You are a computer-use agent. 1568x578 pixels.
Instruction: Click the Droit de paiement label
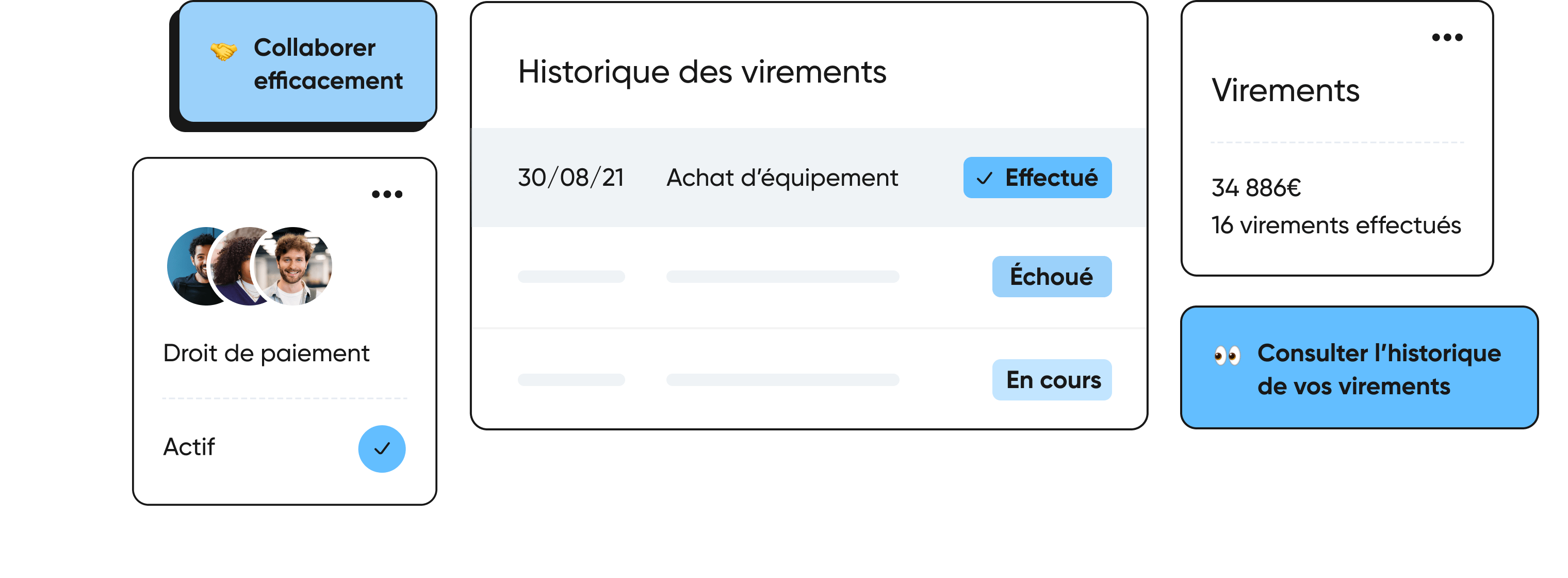266,354
